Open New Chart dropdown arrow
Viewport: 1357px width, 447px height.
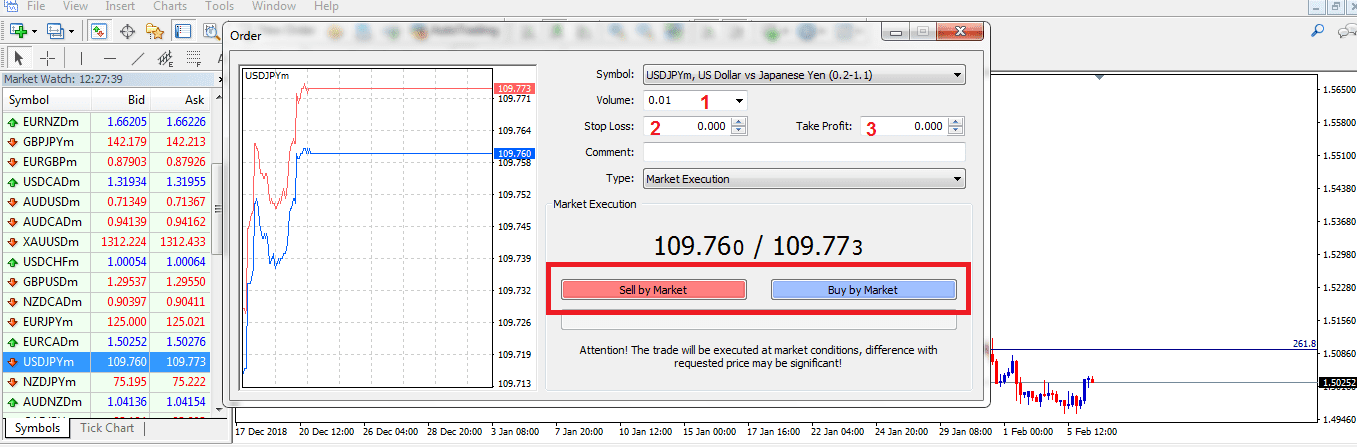(x=34, y=32)
